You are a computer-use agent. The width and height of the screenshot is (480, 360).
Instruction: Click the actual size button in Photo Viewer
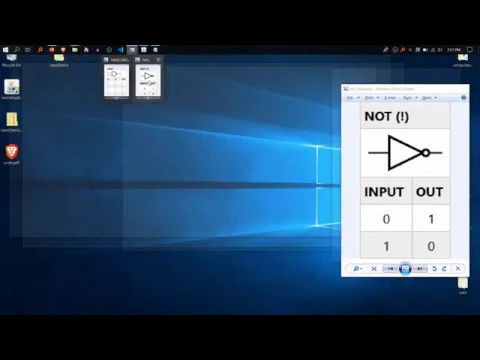pos(374,269)
